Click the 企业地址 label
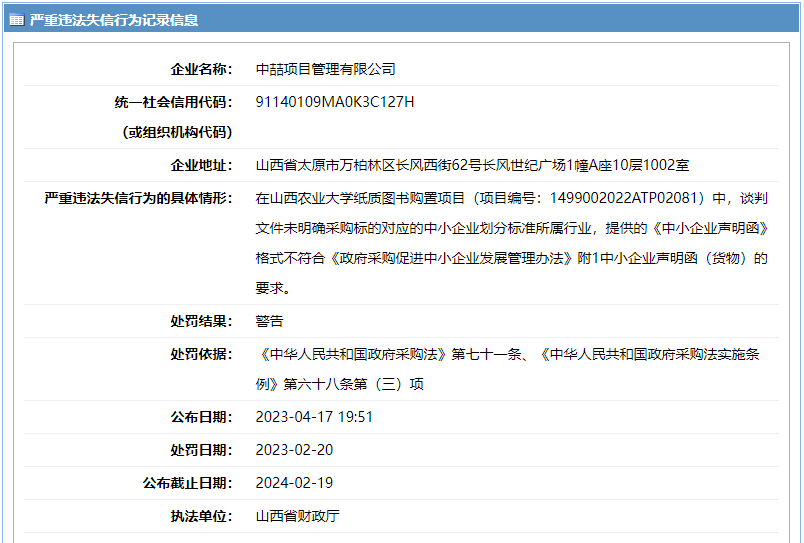This screenshot has width=804, height=543. pyautogui.click(x=201, y=165)
